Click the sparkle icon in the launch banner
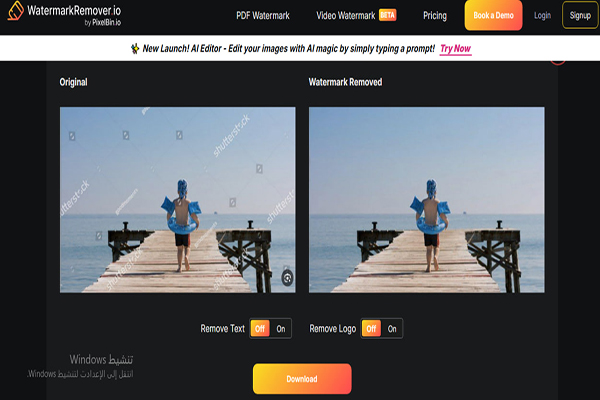 [x=135, y=49]
